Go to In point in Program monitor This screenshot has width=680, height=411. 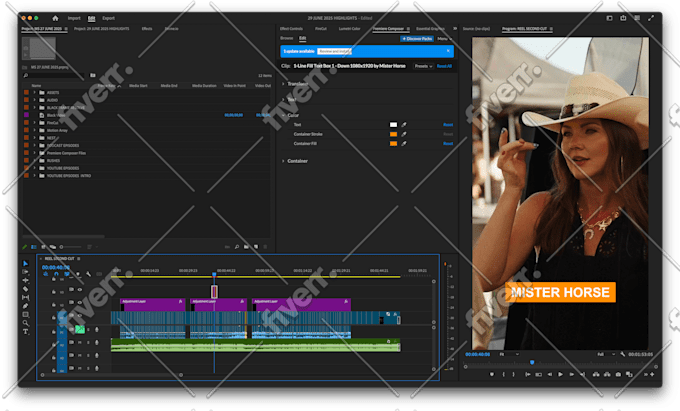[527, 374]
